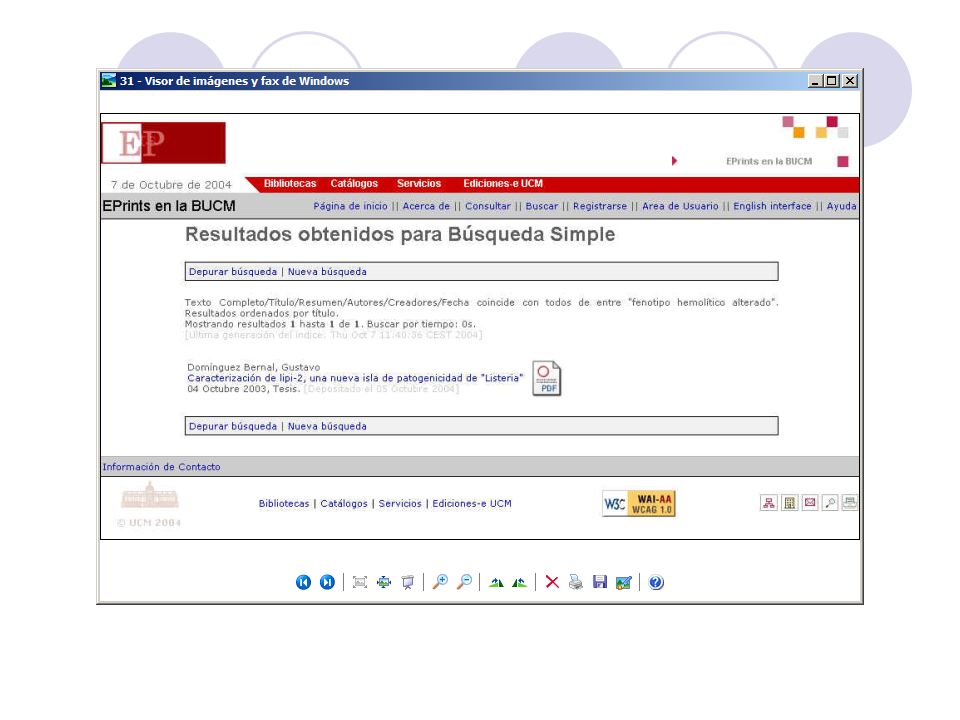Go to next image in viewer toolbar
Image resolution: width=960 pixels, height=720 pixels.
[x=328, y=582]
